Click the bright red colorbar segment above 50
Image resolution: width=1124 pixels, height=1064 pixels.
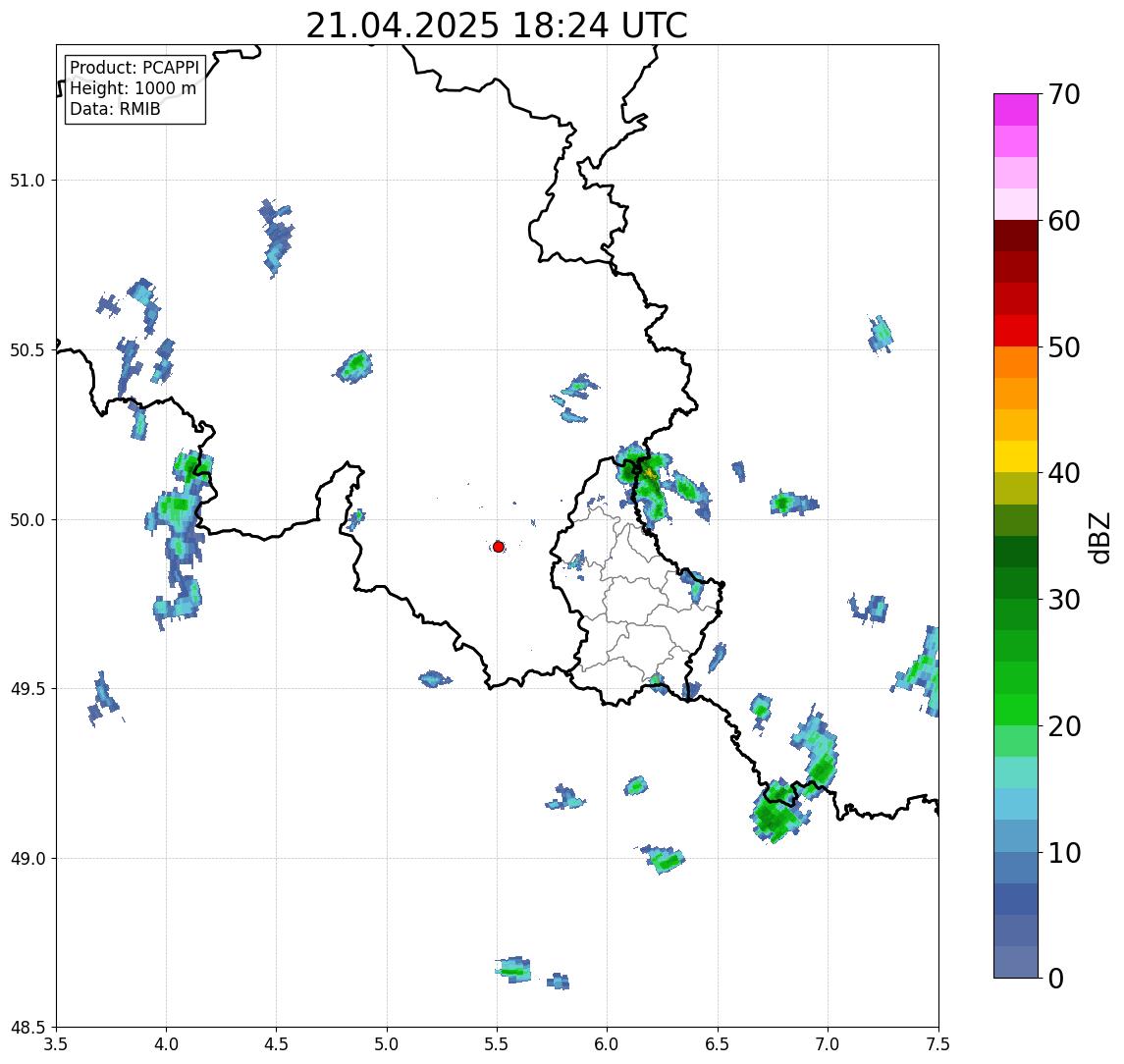tap(1016, 331)
